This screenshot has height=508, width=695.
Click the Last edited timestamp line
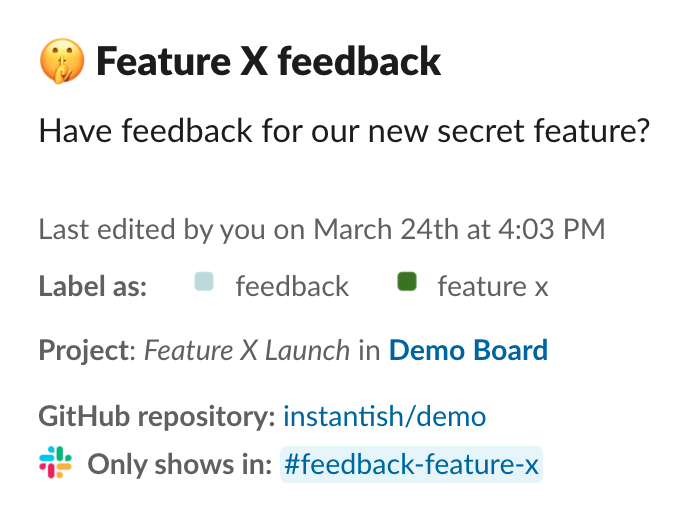pos(322,229)
